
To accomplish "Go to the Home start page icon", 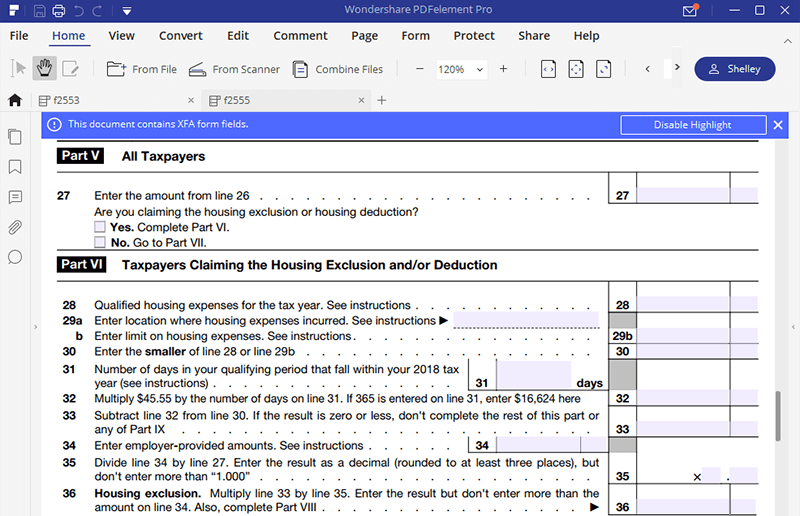I will [15, 100].
